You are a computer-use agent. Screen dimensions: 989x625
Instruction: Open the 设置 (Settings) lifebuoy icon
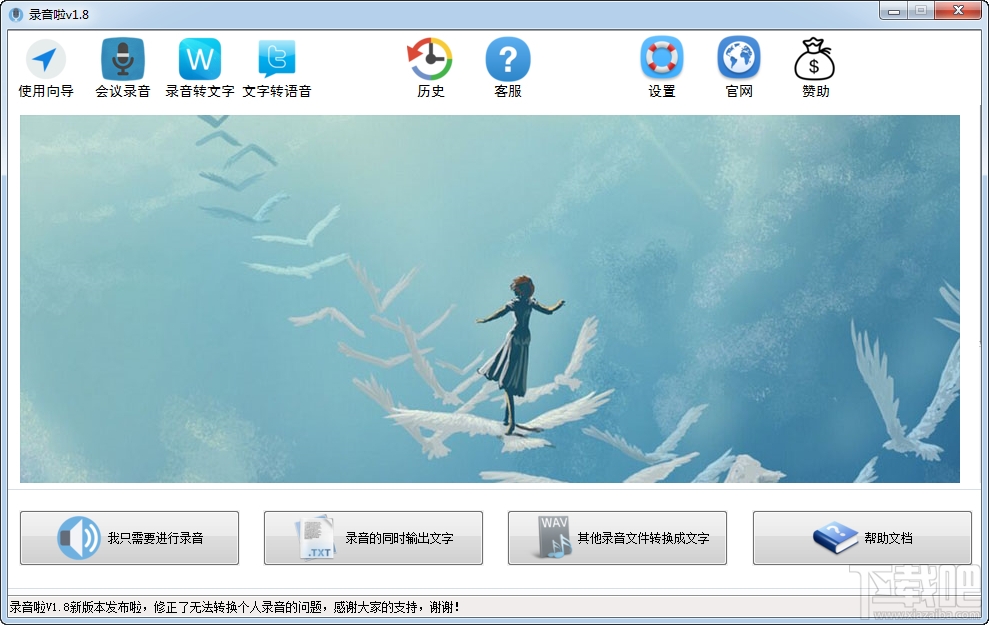pyautogui.click(x=660, y=65)
